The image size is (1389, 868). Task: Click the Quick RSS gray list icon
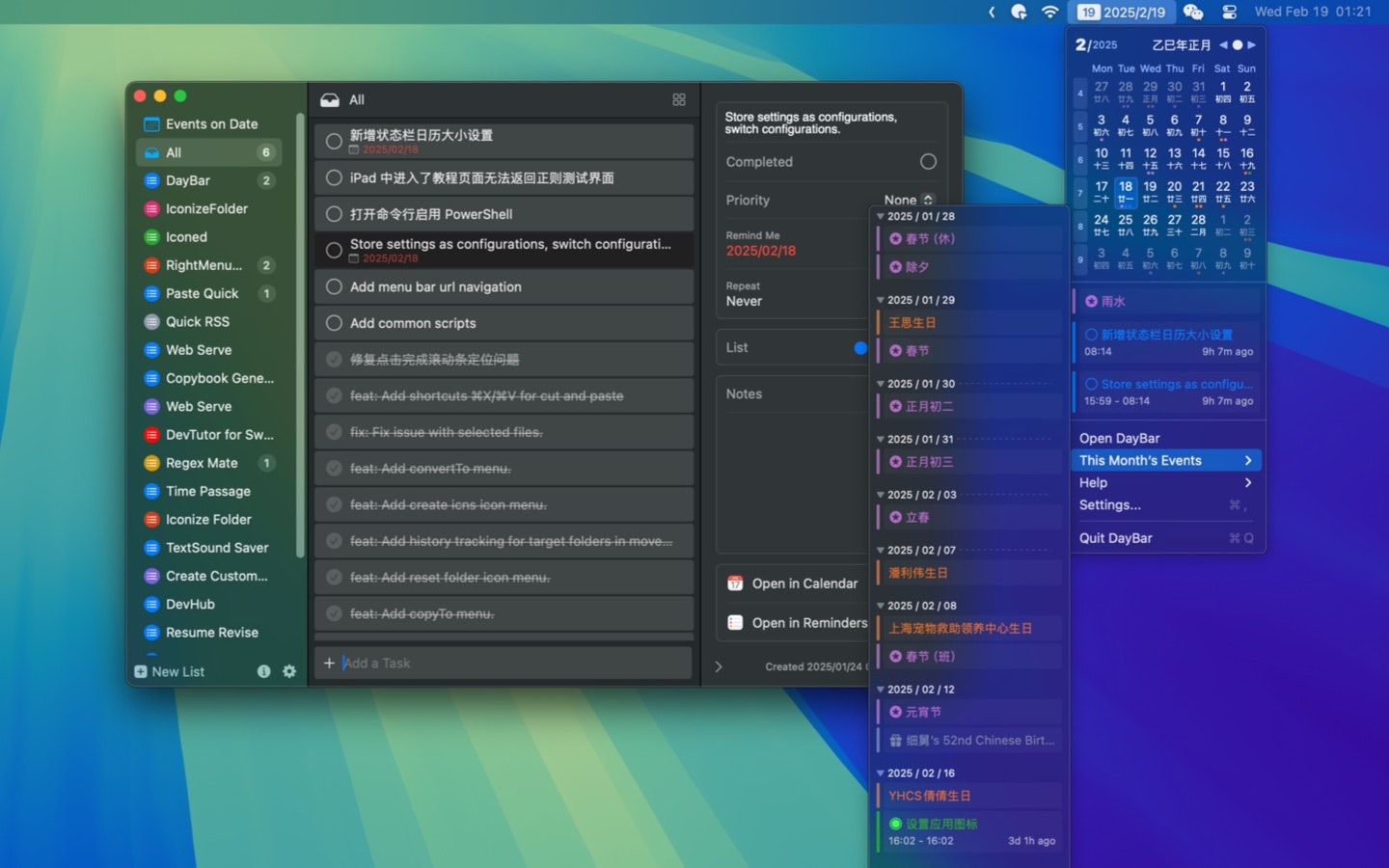pos(151,322)
